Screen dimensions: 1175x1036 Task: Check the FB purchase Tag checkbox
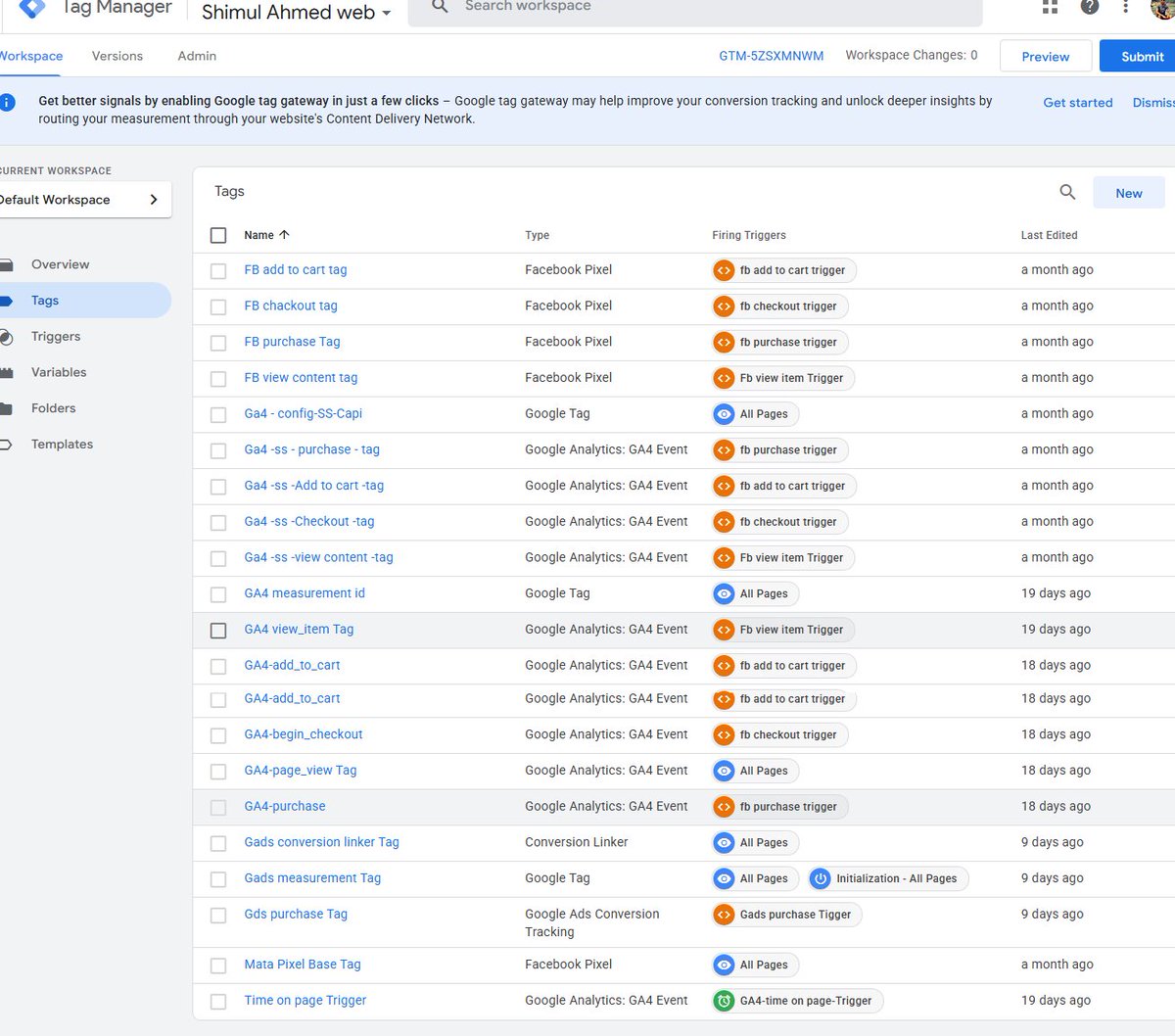pyautogui.click(x=218, y=343)
